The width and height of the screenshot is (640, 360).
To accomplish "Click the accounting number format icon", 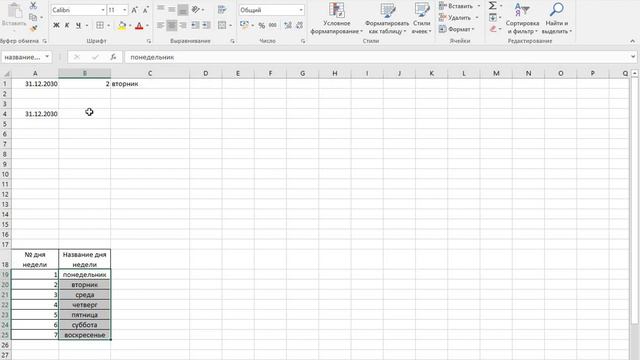I will pos(244,25).
